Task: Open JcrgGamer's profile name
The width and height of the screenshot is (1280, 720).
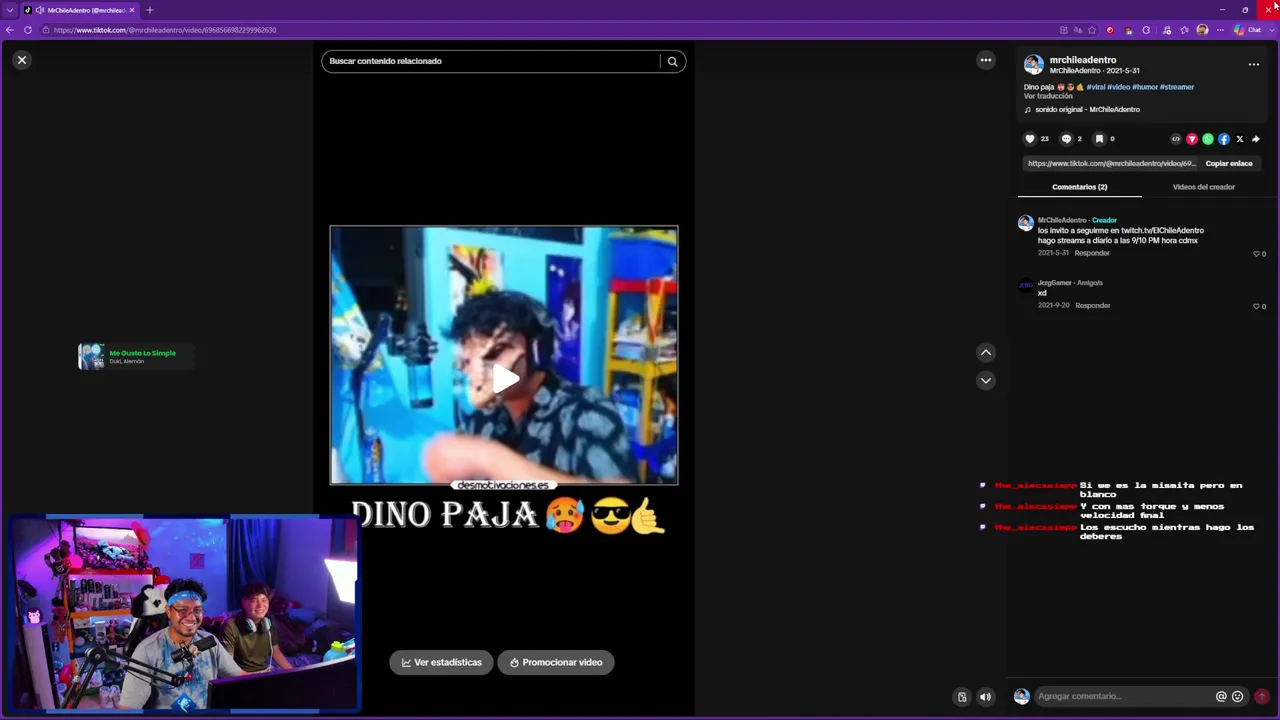Action: (1054, 283)
